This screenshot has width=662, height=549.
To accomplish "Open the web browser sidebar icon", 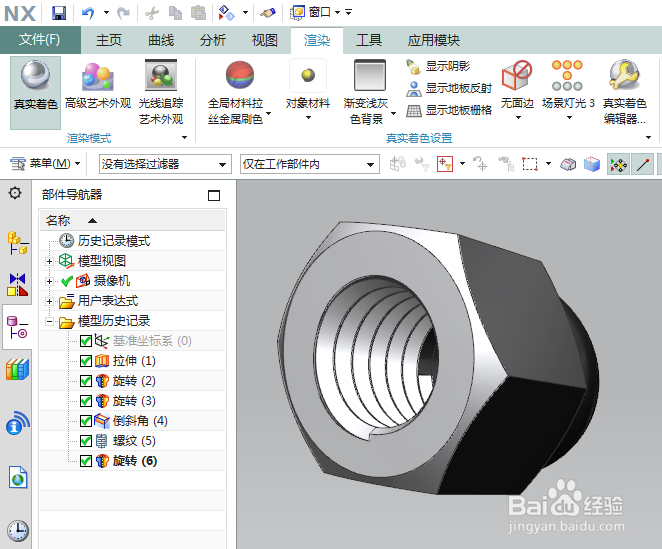I will tap(18, 478).
